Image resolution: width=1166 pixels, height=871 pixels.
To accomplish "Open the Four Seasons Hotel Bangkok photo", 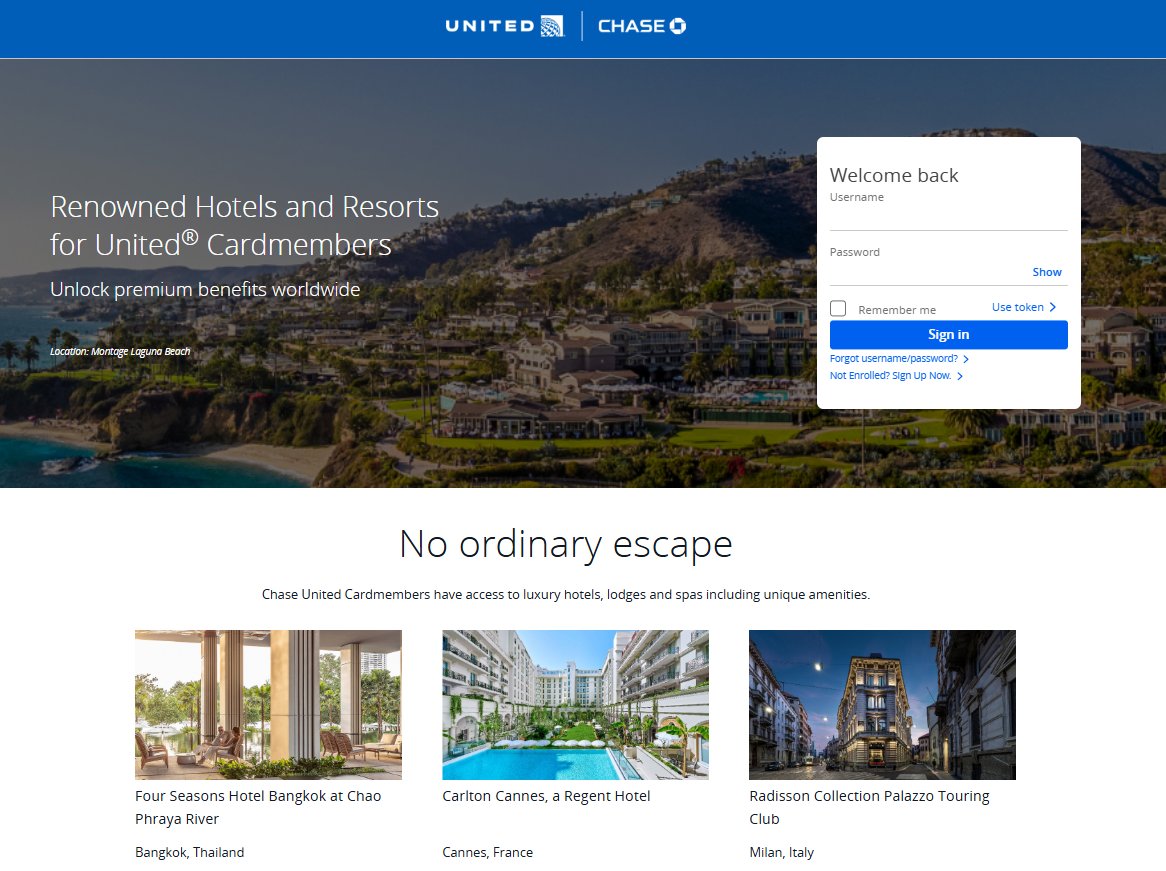I will tap(268, 704).
